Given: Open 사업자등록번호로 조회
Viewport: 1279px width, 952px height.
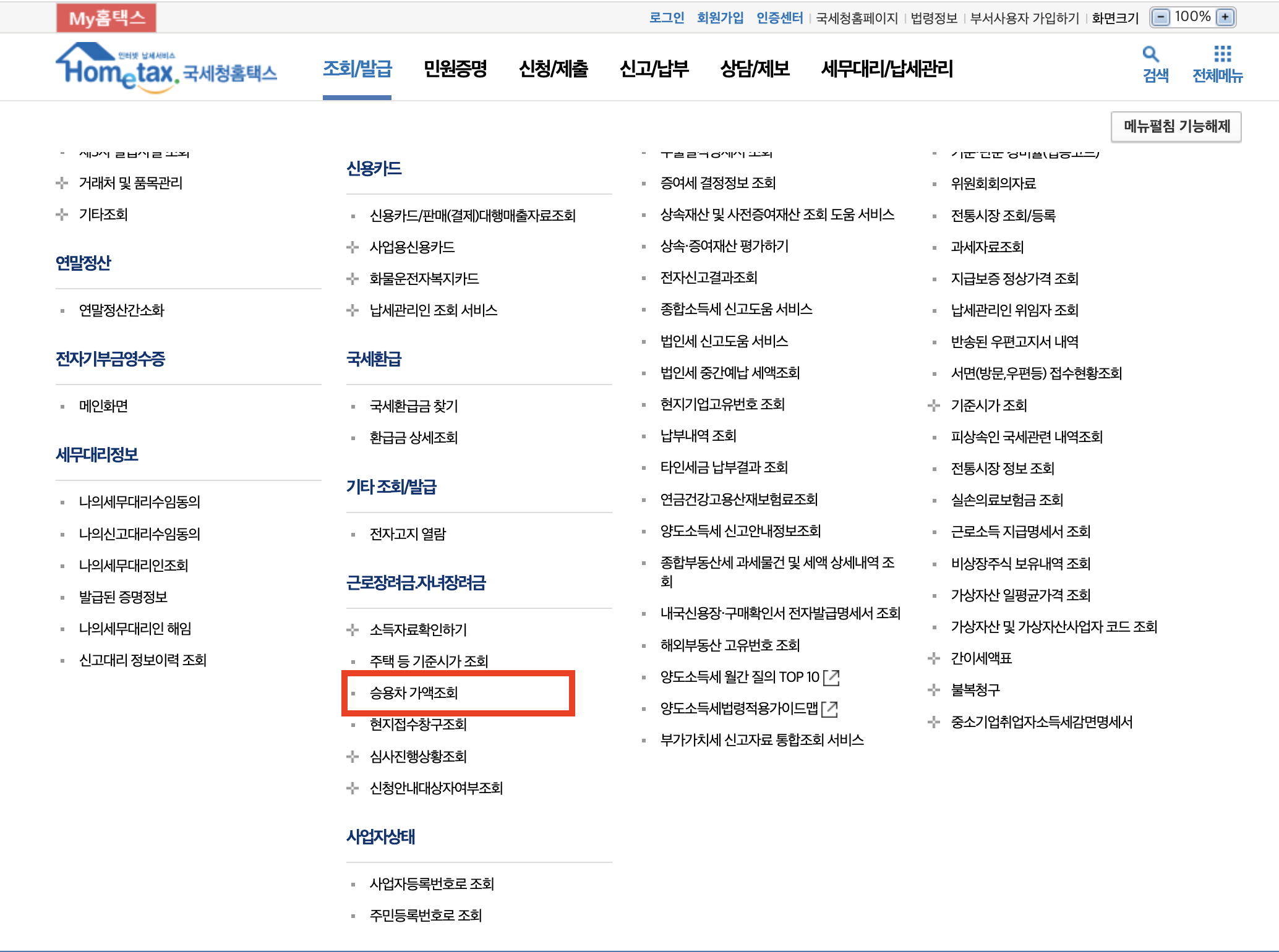Looking at the screenshot, I should [x=432, y=884].
